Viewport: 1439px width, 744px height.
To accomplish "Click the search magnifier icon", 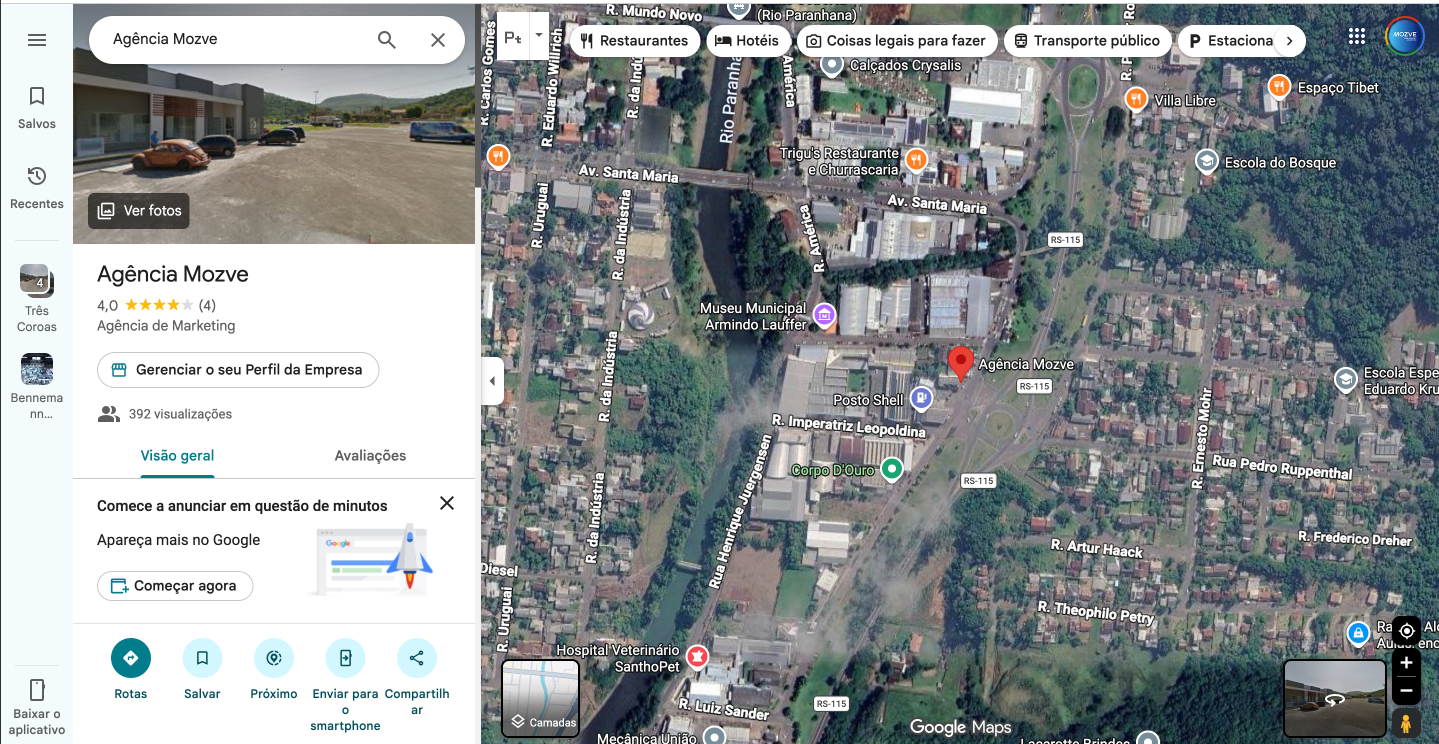I will 387,40.
